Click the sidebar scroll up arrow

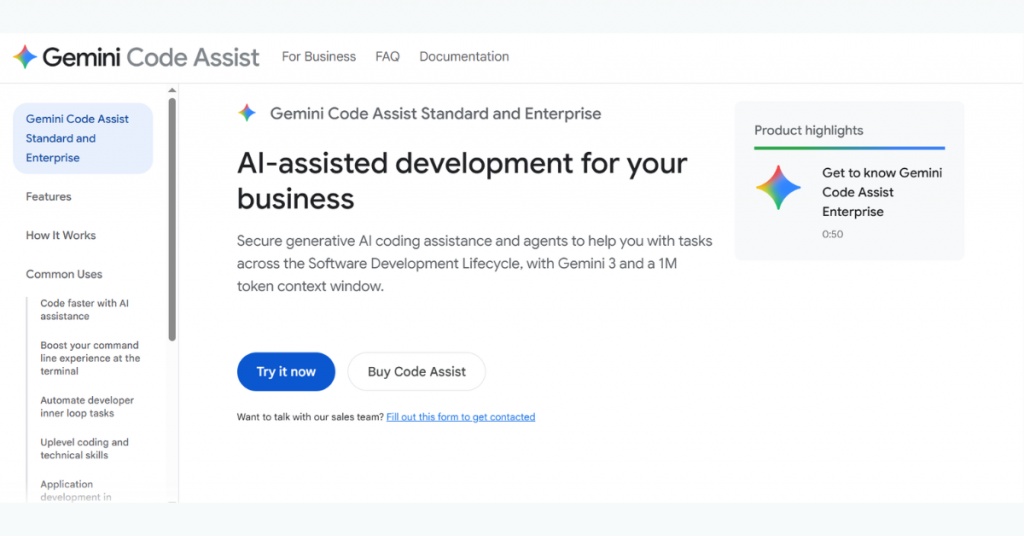[172, 90]
